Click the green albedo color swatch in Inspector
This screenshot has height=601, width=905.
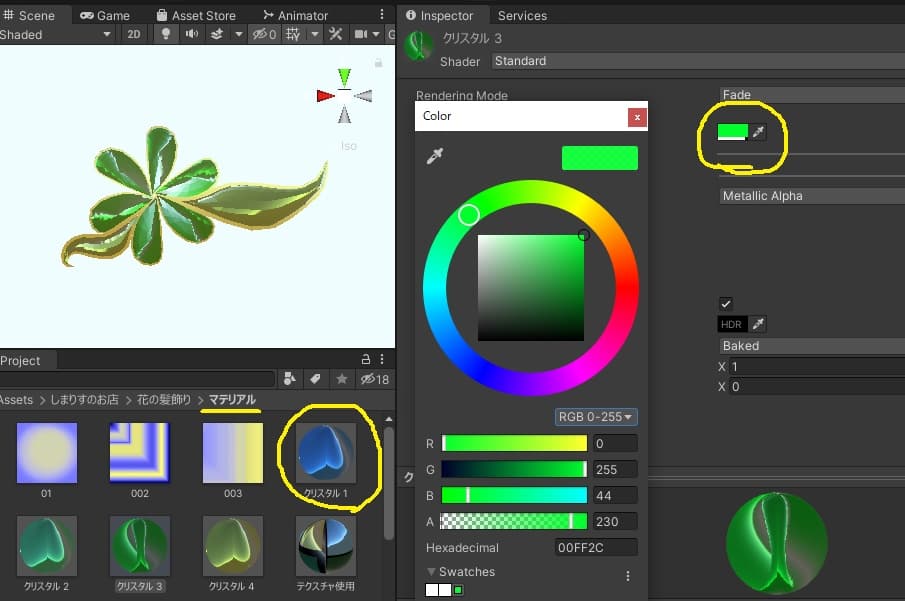click(x=732, y=132)
